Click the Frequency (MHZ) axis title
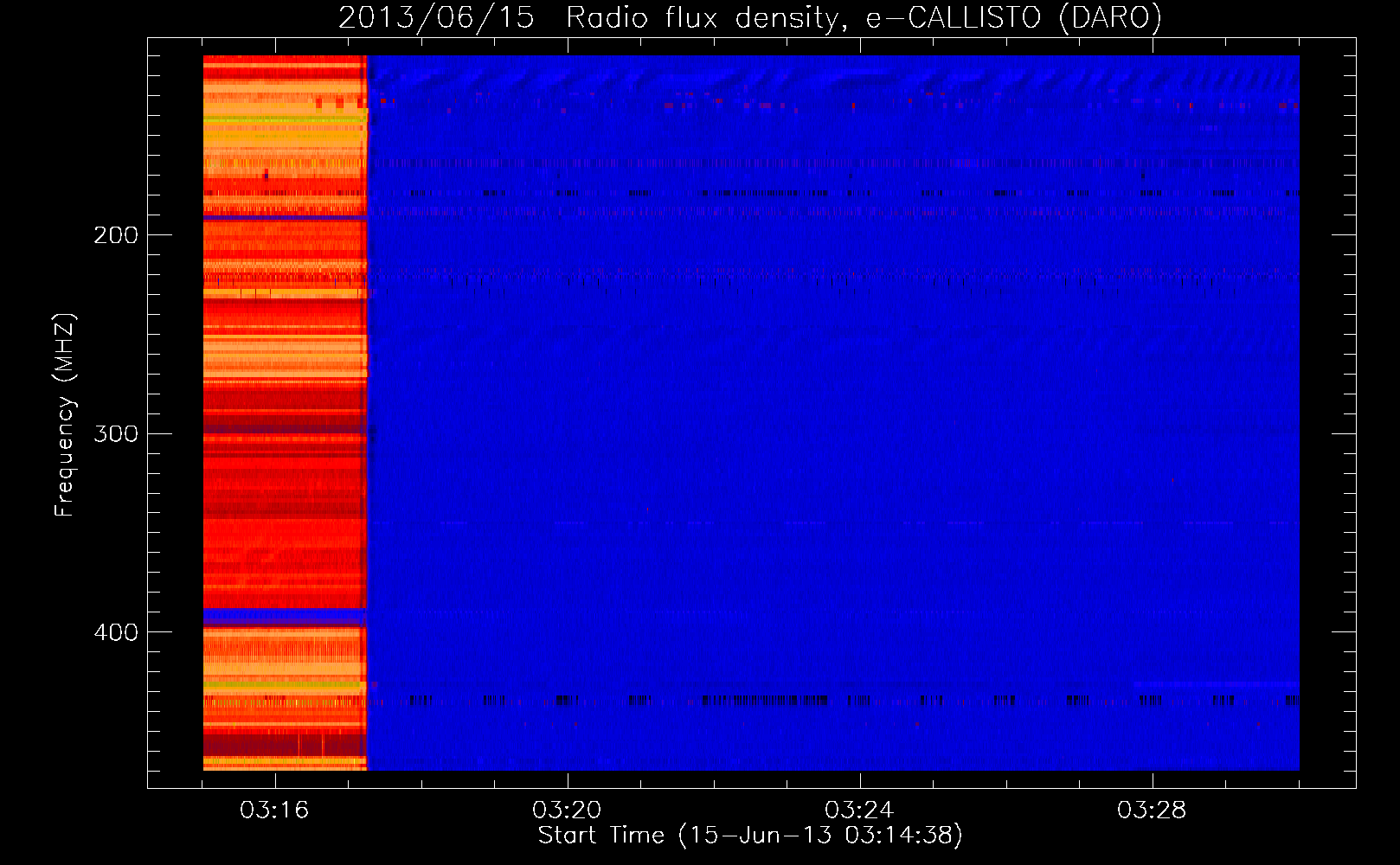The height and width of the screenshot is (865, 1400). 65,415
